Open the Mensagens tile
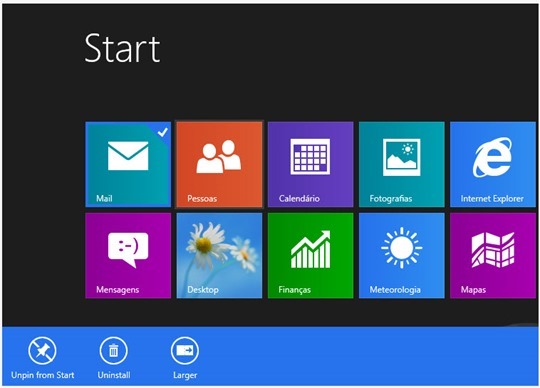The height and width of the screenshot is (388, 540). tap(128, 255)
